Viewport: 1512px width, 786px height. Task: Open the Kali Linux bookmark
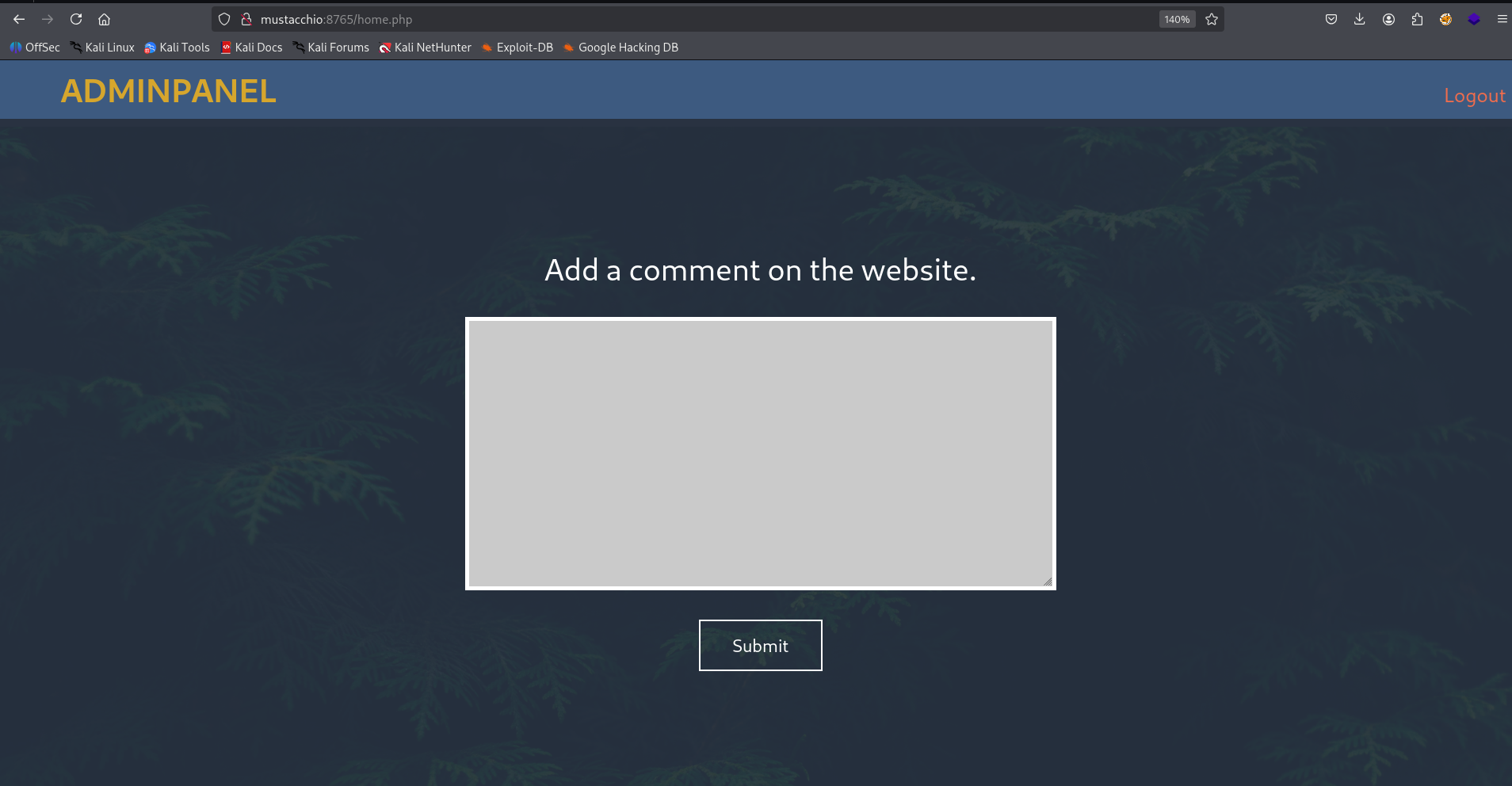[x=102, y=48]
